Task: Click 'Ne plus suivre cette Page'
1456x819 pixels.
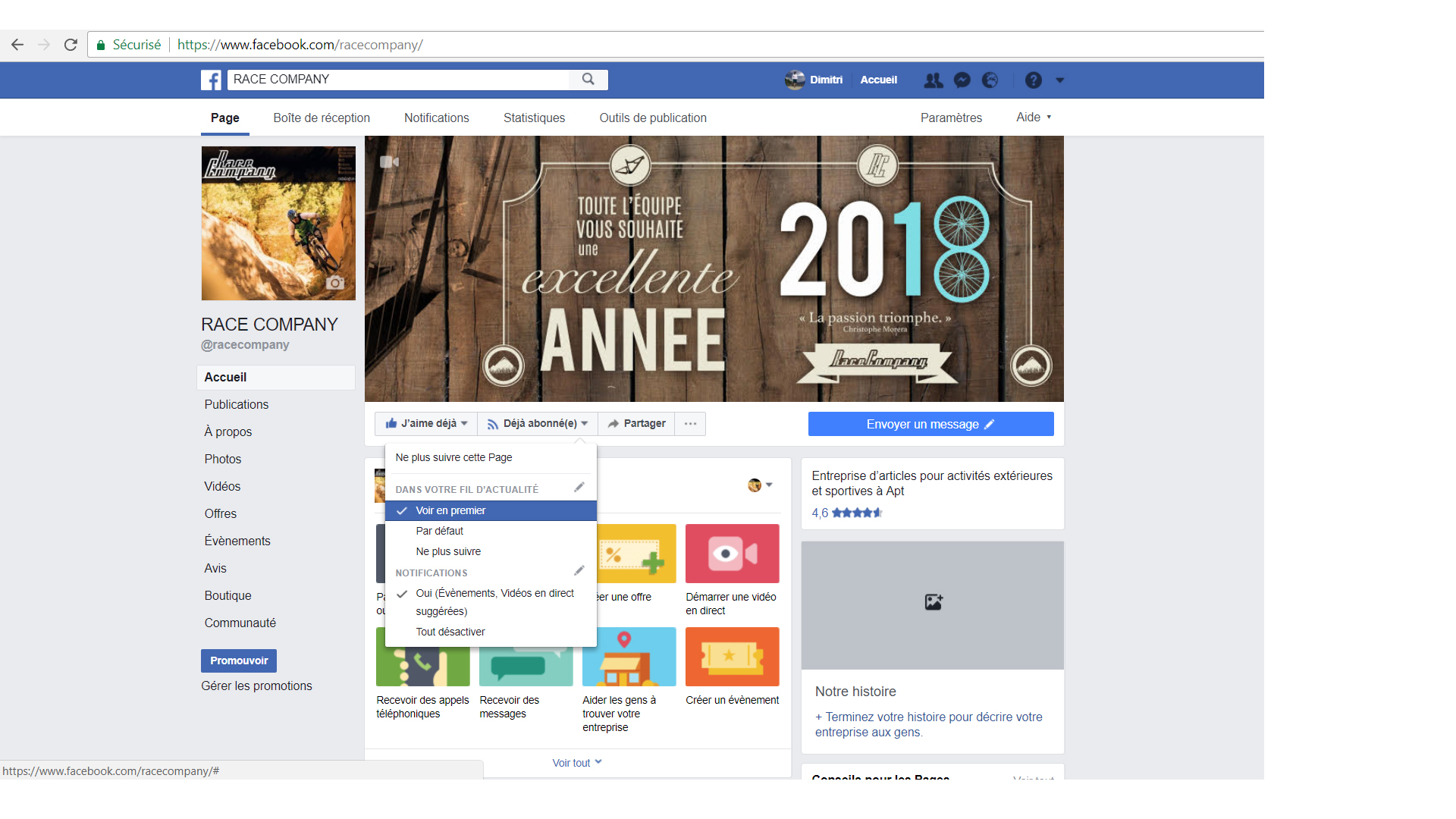Action: [453, 457]
